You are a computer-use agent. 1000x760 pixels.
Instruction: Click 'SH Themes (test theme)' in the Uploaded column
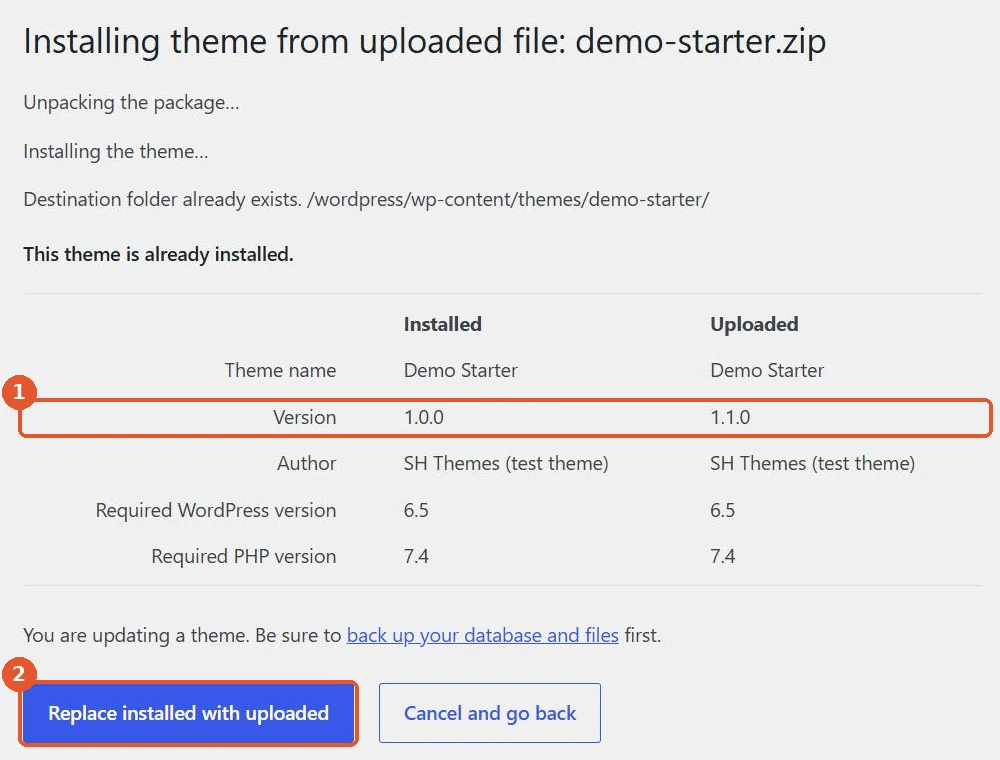tap(812, 464)
